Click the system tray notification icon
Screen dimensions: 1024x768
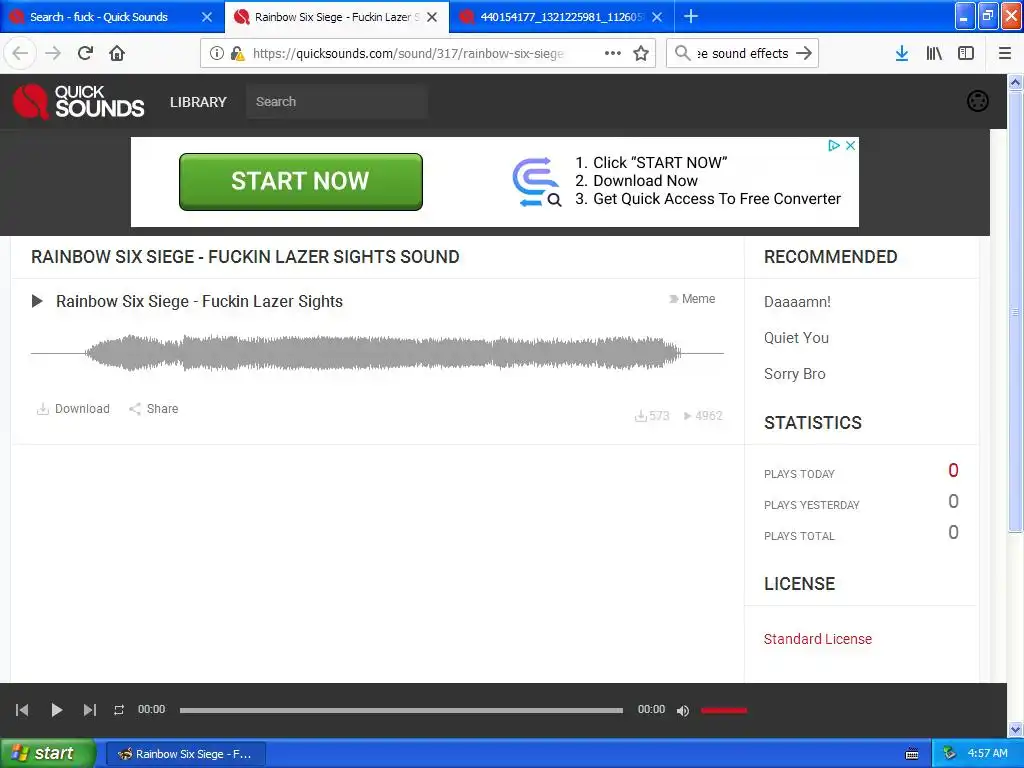coord(950,754)
